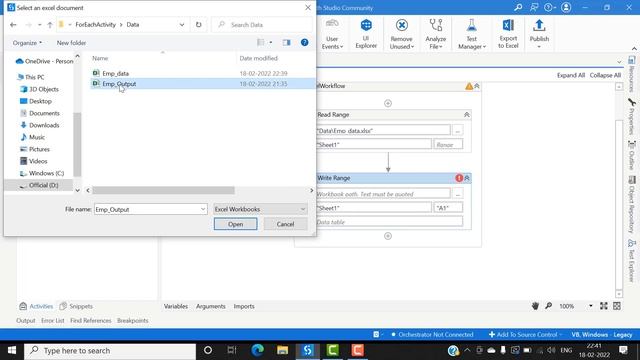Open File Explorer from the taskbar
This screenshot has width=640, height=360.
click(x=282, y=350)
